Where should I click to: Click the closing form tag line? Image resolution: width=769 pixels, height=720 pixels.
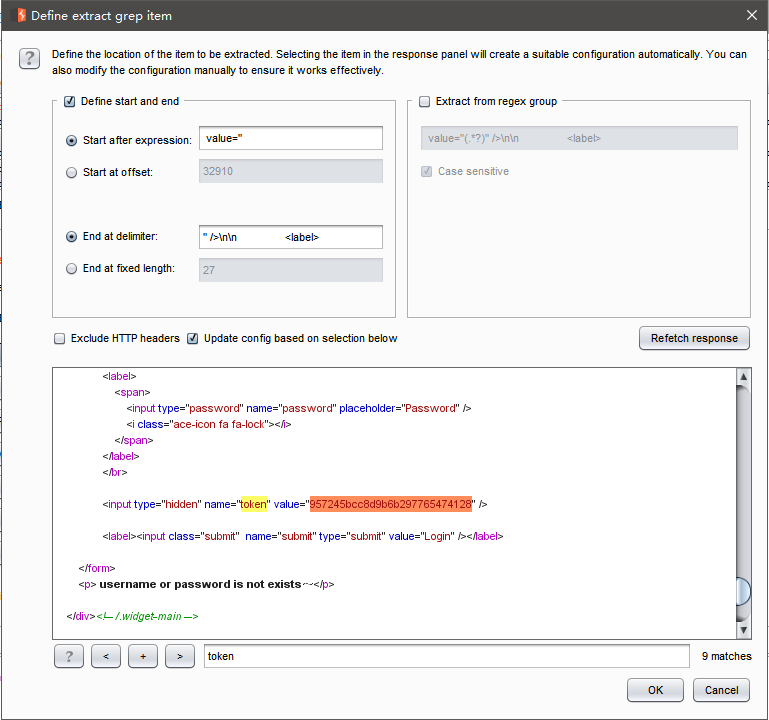(x=97, y=568)
